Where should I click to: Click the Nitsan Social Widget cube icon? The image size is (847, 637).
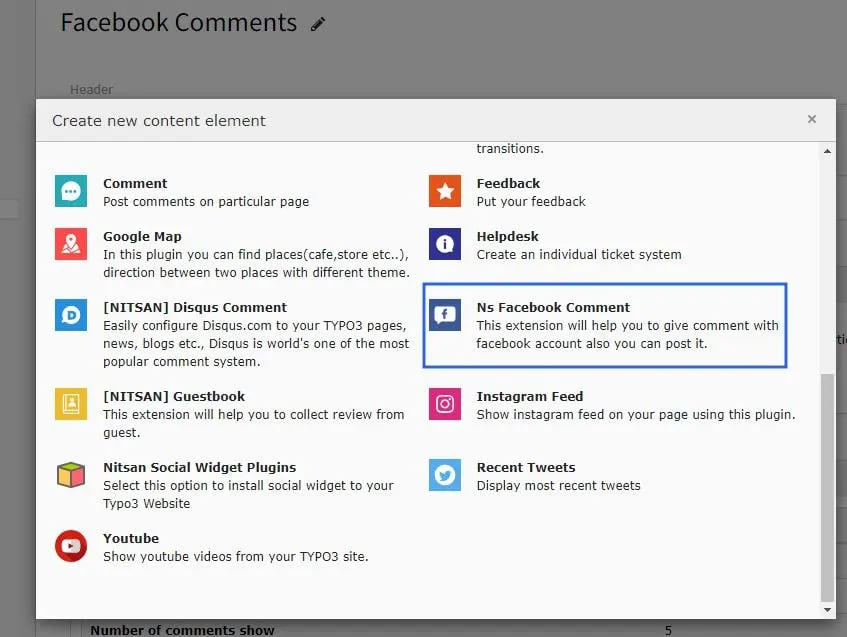pyautogui.click(x=71, y=474)
